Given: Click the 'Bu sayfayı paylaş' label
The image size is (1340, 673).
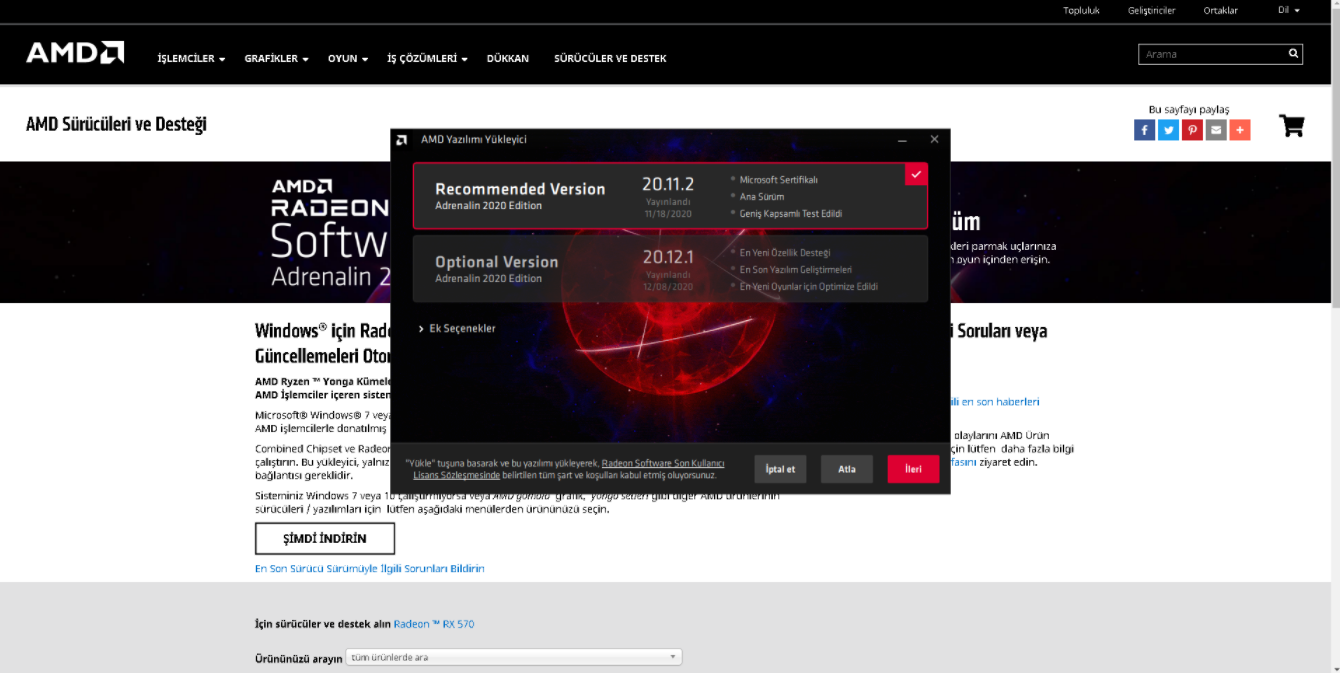Looking at the screenshot, I should pos(1189,109).
